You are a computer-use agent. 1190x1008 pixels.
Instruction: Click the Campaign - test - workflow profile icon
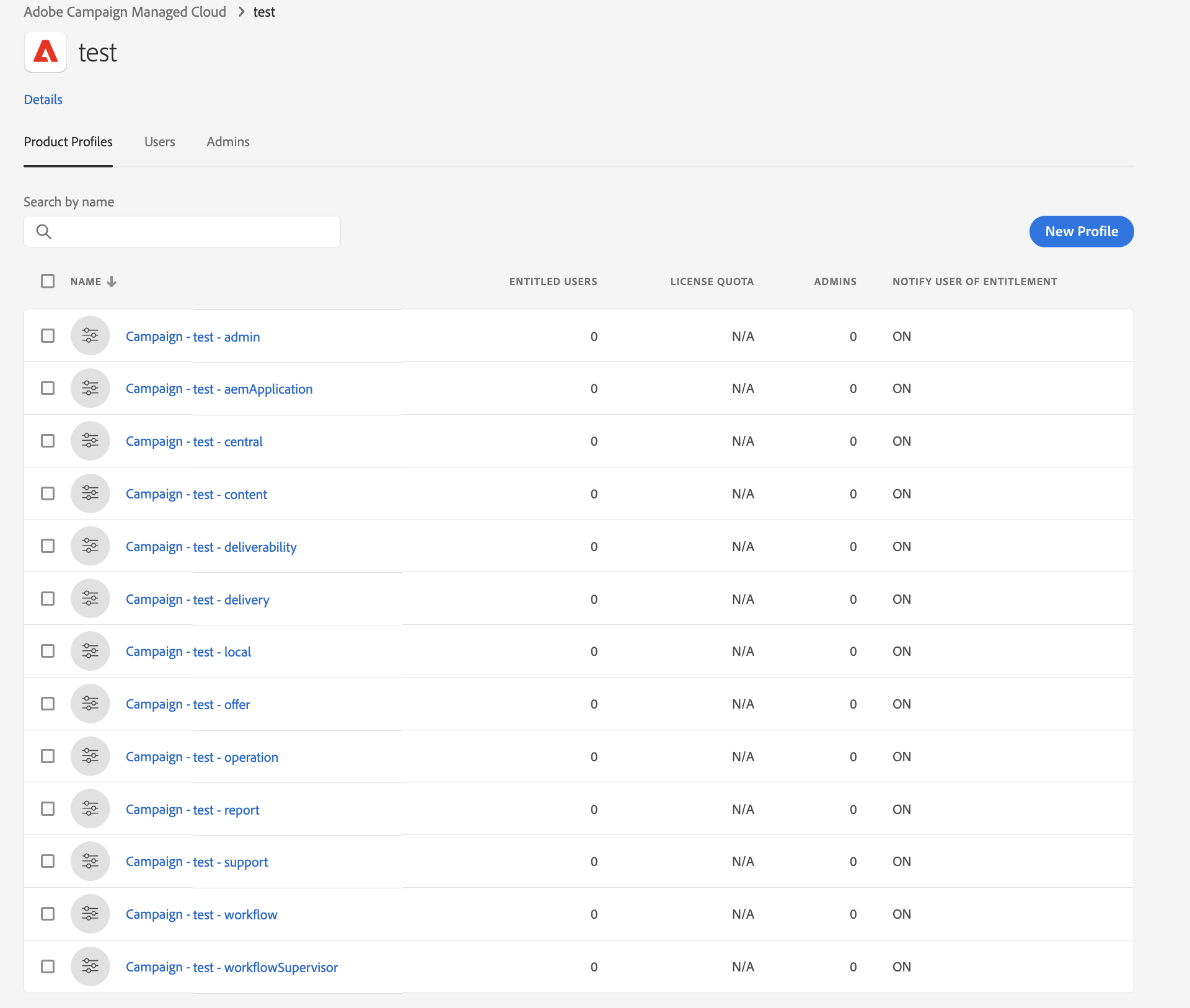90,913
